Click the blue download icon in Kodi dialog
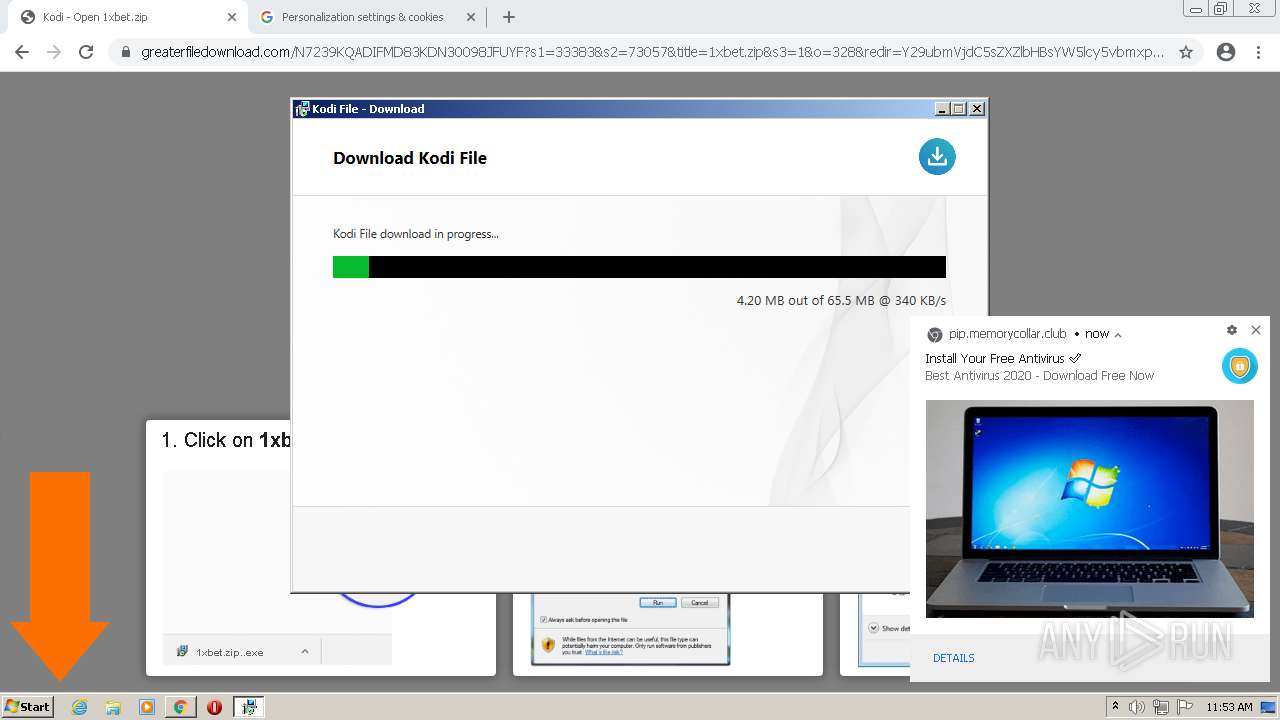 (x=937, y=156)
